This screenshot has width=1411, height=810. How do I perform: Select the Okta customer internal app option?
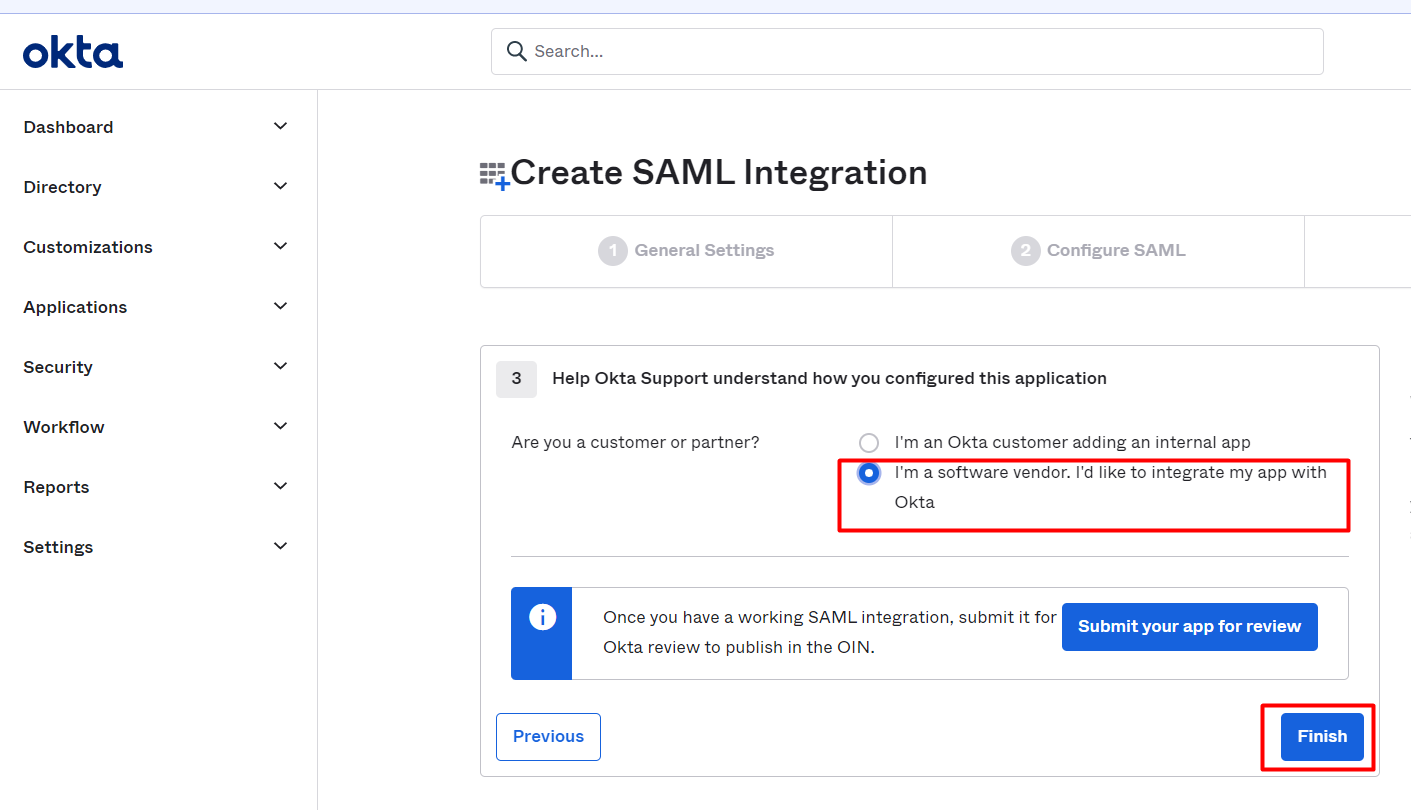point(869,443)
